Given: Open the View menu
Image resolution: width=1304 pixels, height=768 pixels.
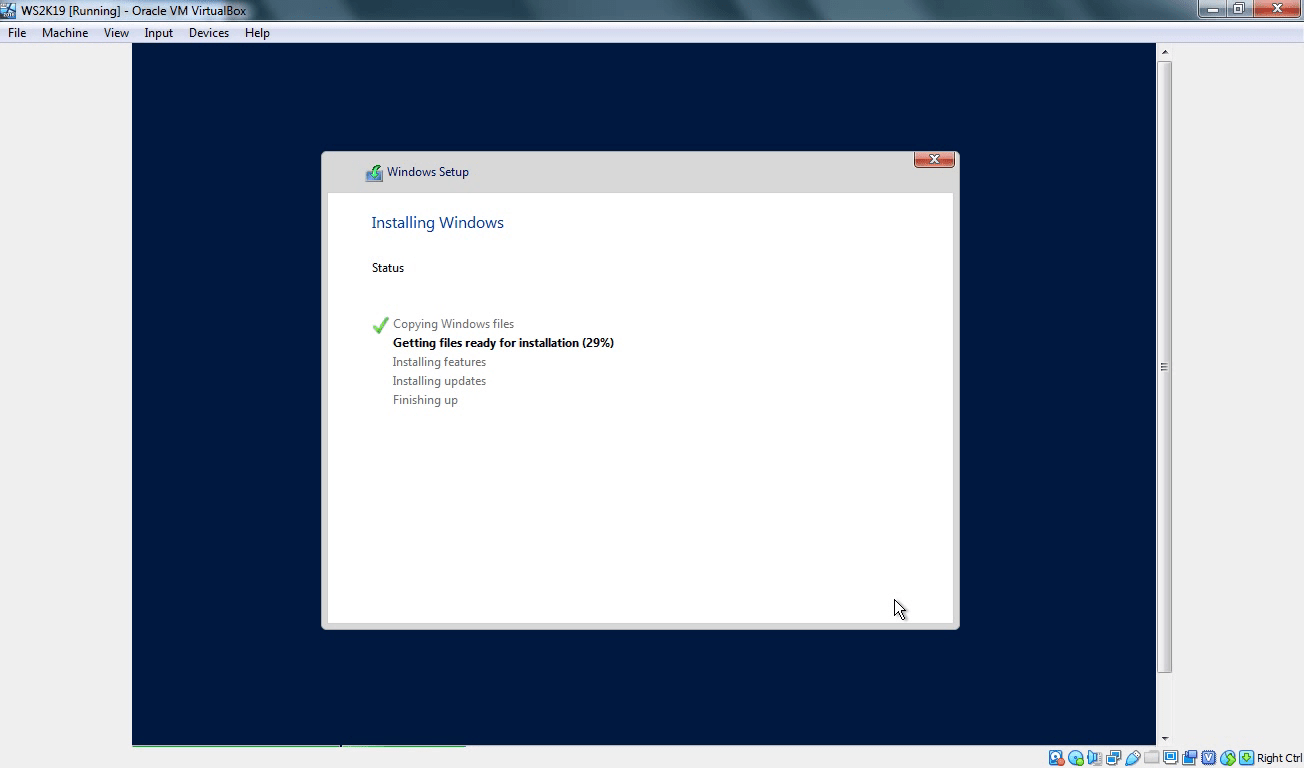Looking at the screenshot, I should click(x=116, y=33).
